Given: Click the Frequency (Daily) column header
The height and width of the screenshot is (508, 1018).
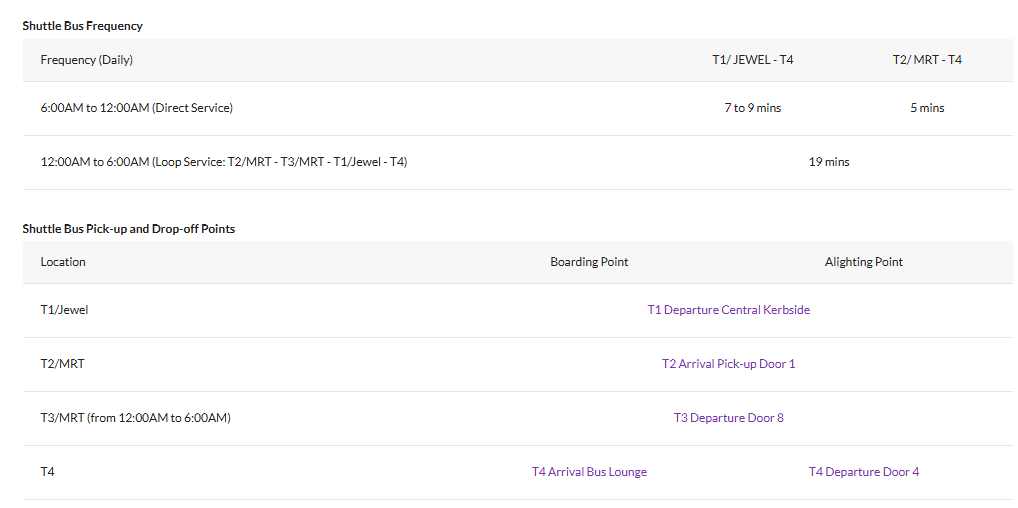Looking at the screenshot, I should pos(87,60).
